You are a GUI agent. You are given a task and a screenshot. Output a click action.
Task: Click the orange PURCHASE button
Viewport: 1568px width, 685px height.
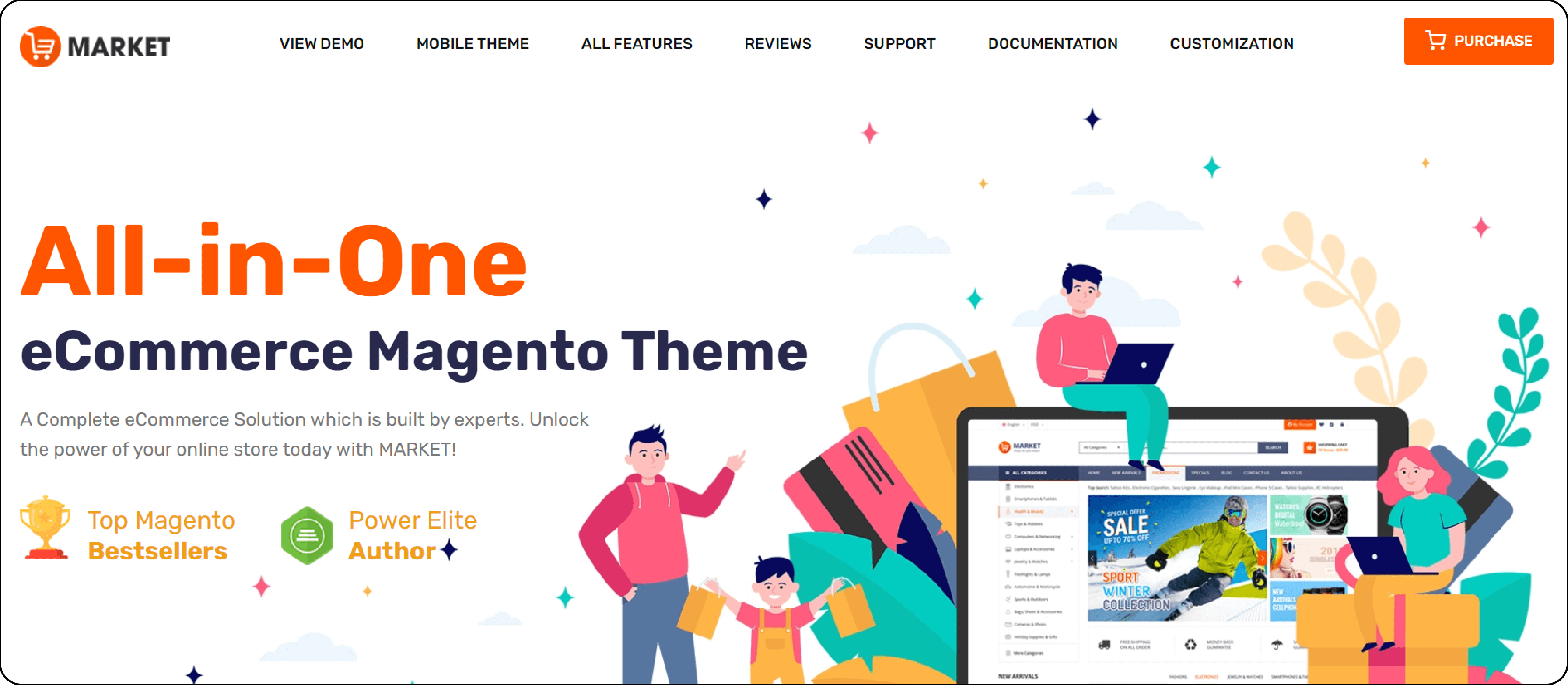click(x=1478, y=41)
